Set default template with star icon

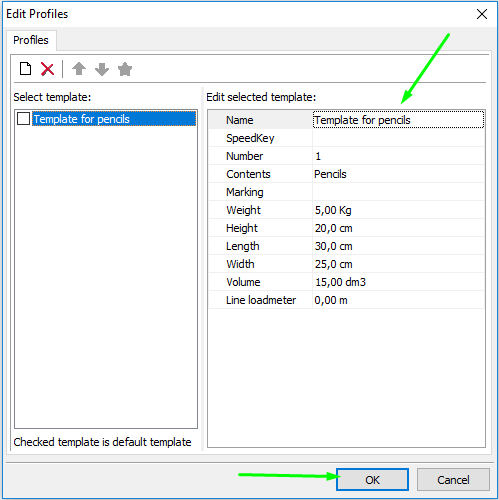pos(125,69)
